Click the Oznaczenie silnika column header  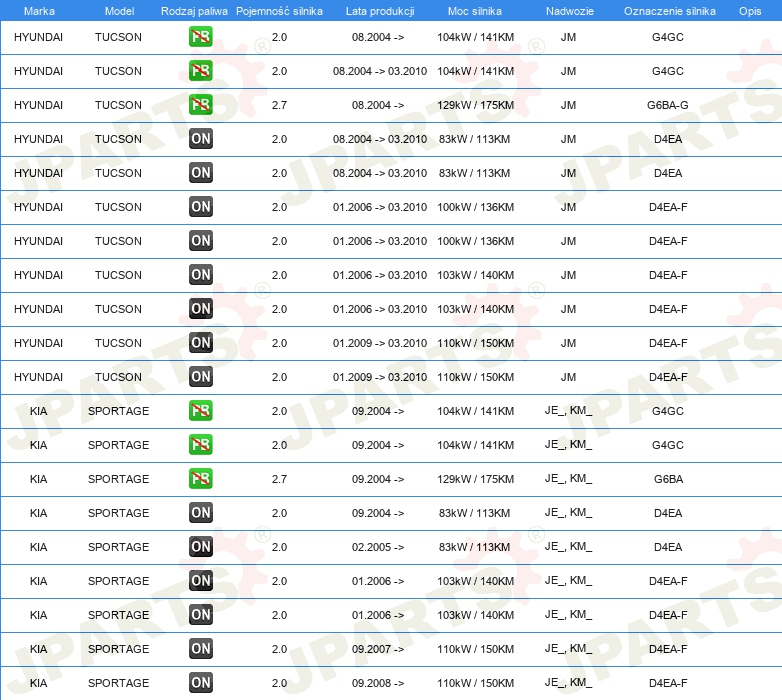[x=669, y=11]
